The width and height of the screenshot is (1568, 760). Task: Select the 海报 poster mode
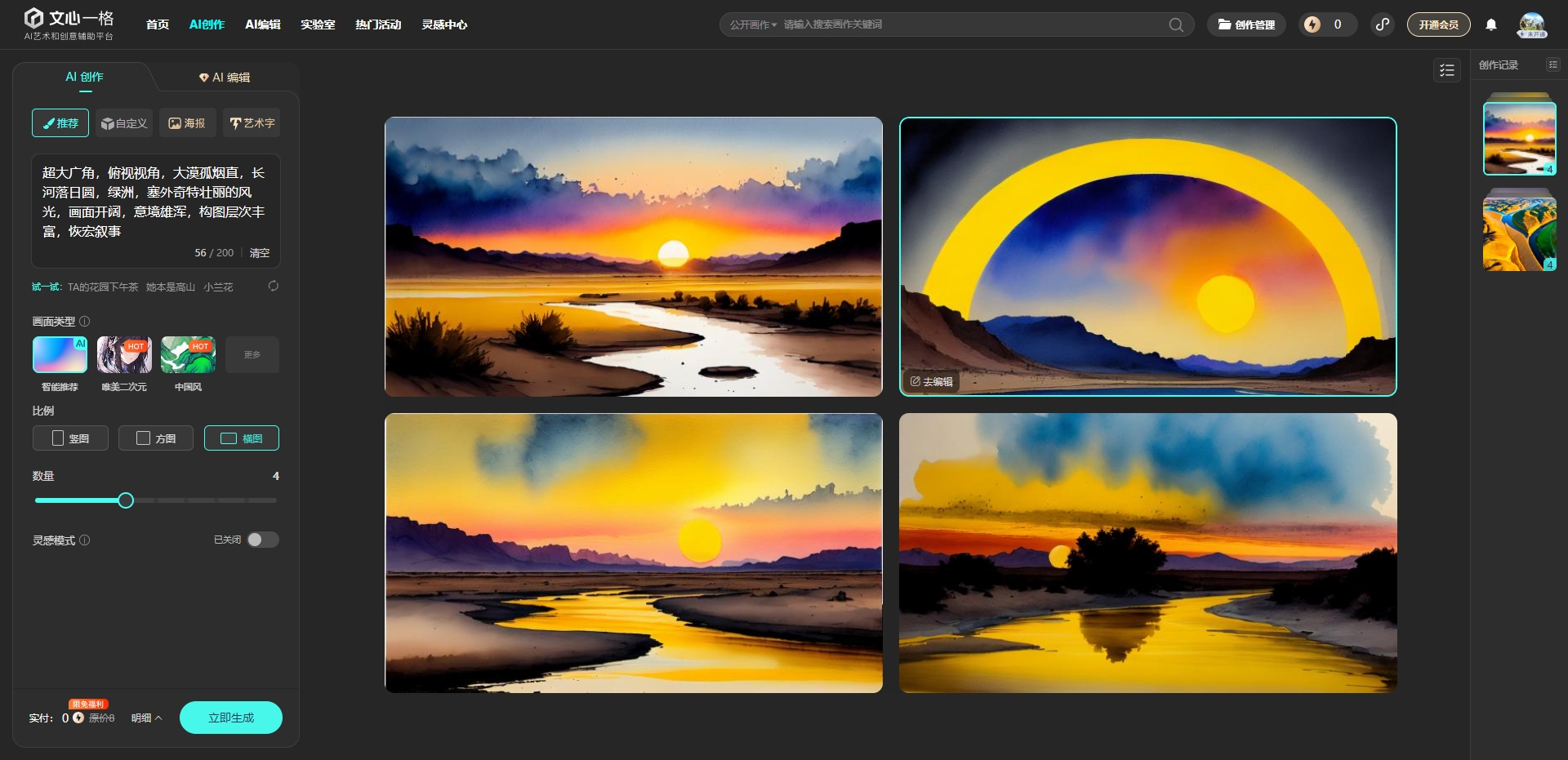[188, 123]
